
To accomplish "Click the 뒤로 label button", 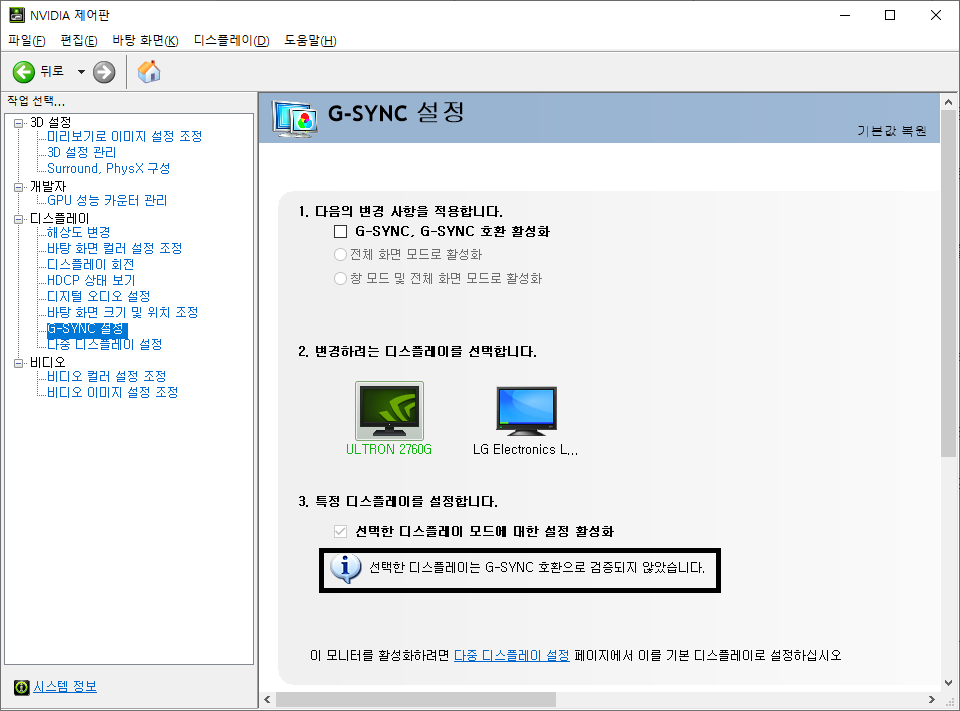I will pyautogui.click(x=52, y=71).
